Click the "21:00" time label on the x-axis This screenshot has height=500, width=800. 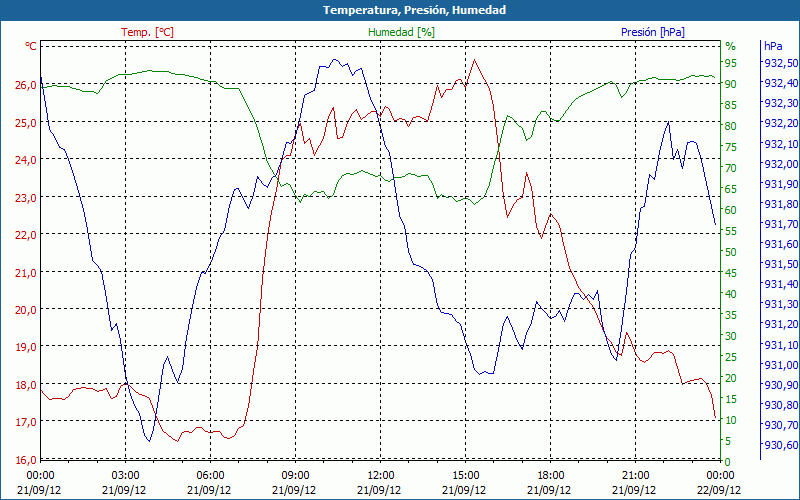pos(635,476)
